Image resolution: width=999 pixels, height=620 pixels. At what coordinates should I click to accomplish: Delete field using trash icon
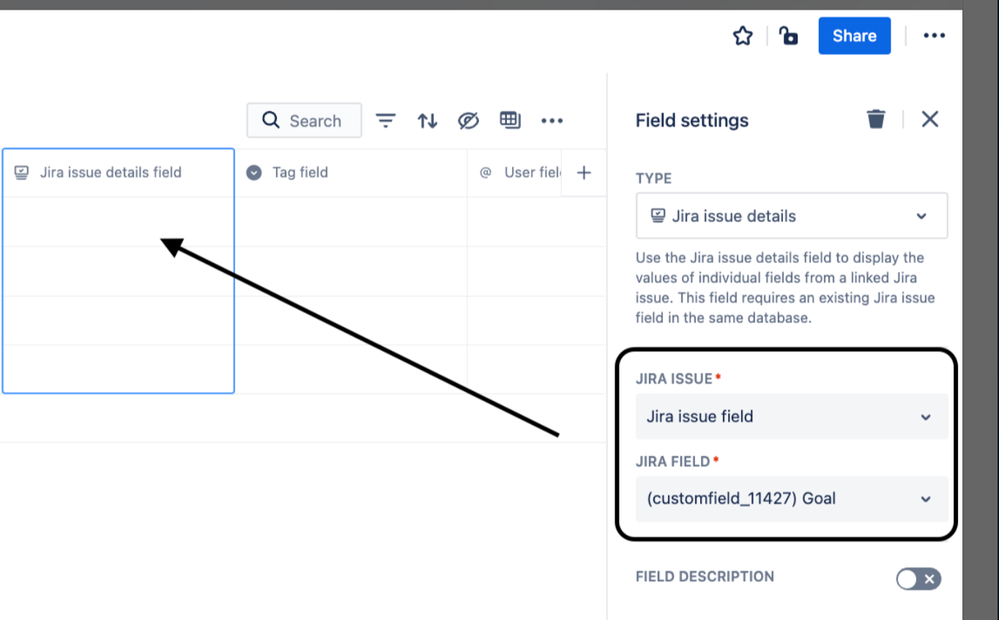[876, 119]
